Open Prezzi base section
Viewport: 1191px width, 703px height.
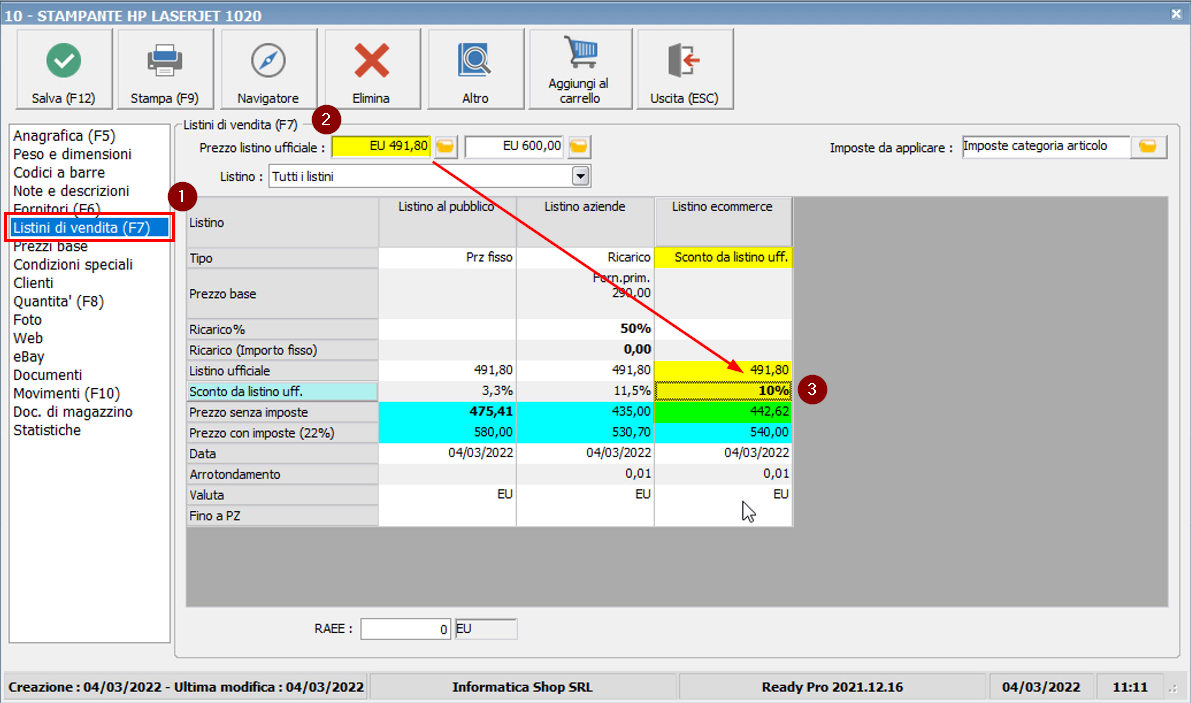pyautogui.click(x=50, y=246)
